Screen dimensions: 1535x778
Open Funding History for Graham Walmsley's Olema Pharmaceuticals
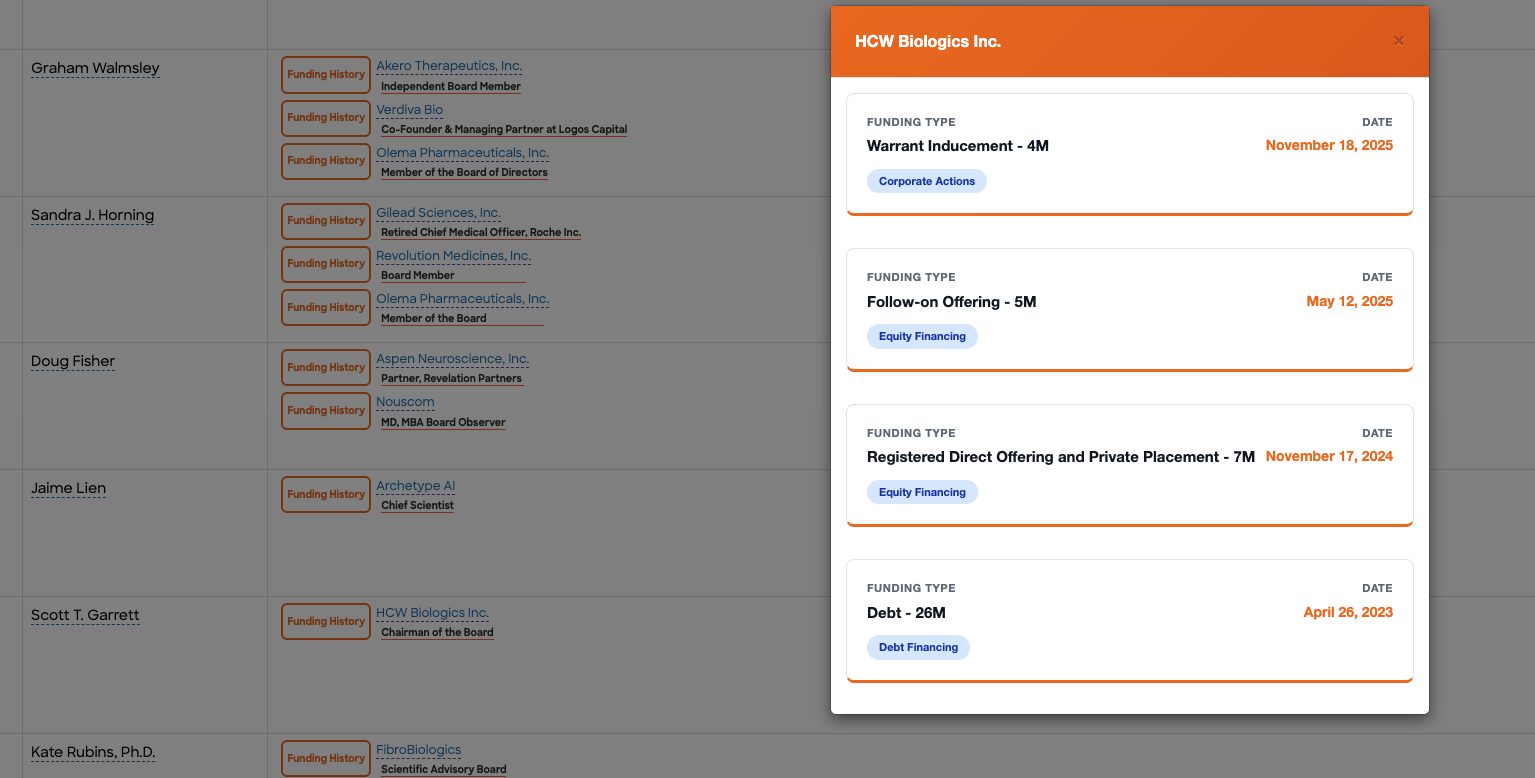click(x=326, y=161)
